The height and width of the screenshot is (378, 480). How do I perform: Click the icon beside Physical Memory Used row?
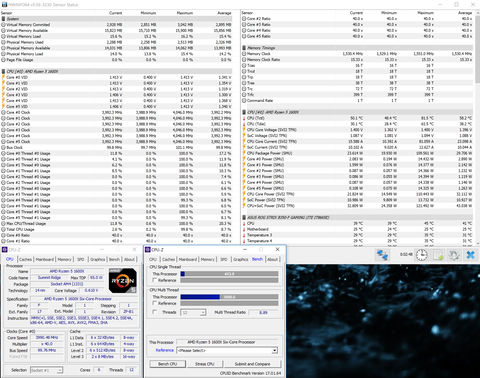coord(3,42)
